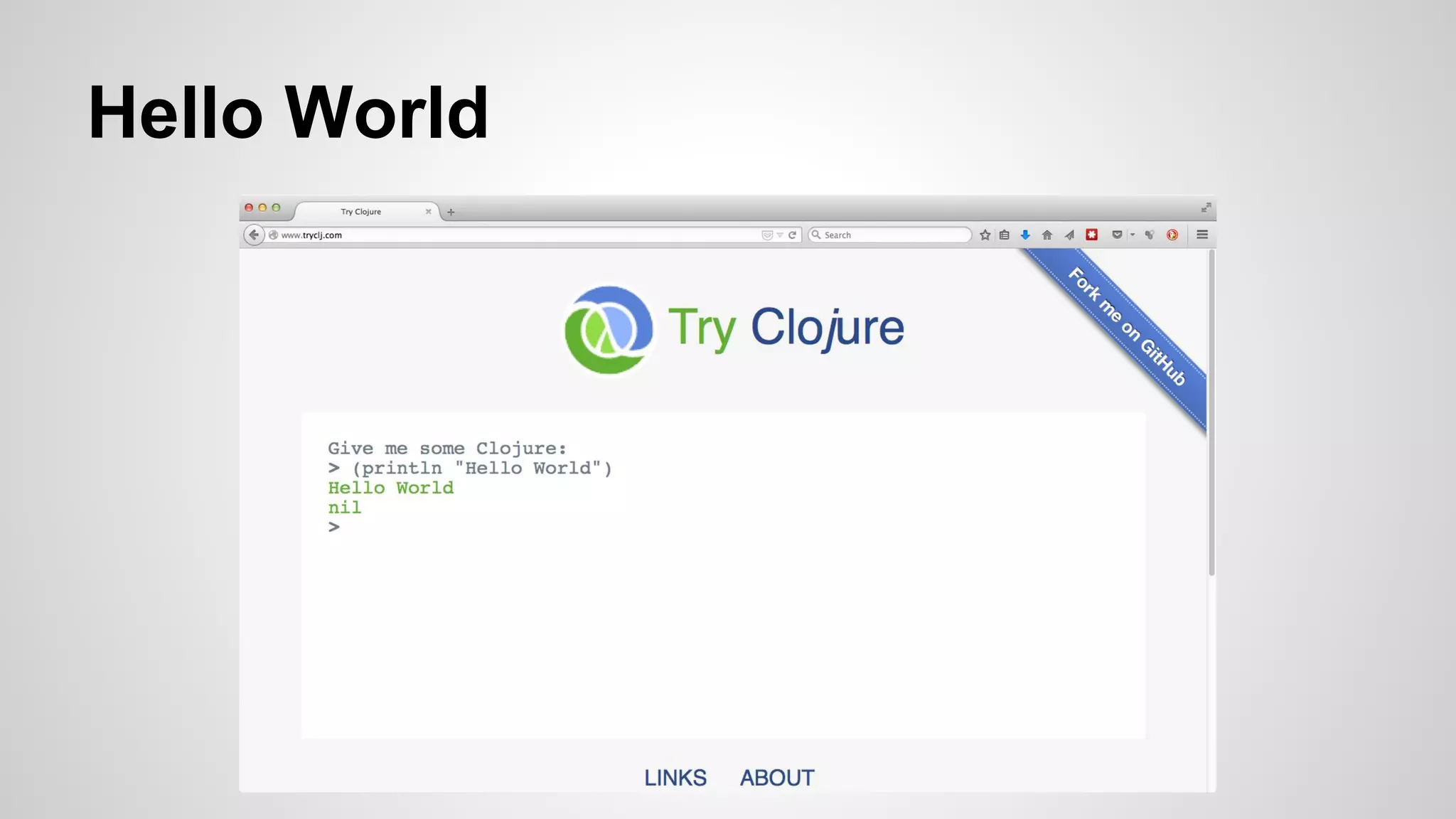Expand dropdown arrow next to Pocket icon
This screenshot has width=1456, height=819.
pyautogui.click(x=1133, y=235)
